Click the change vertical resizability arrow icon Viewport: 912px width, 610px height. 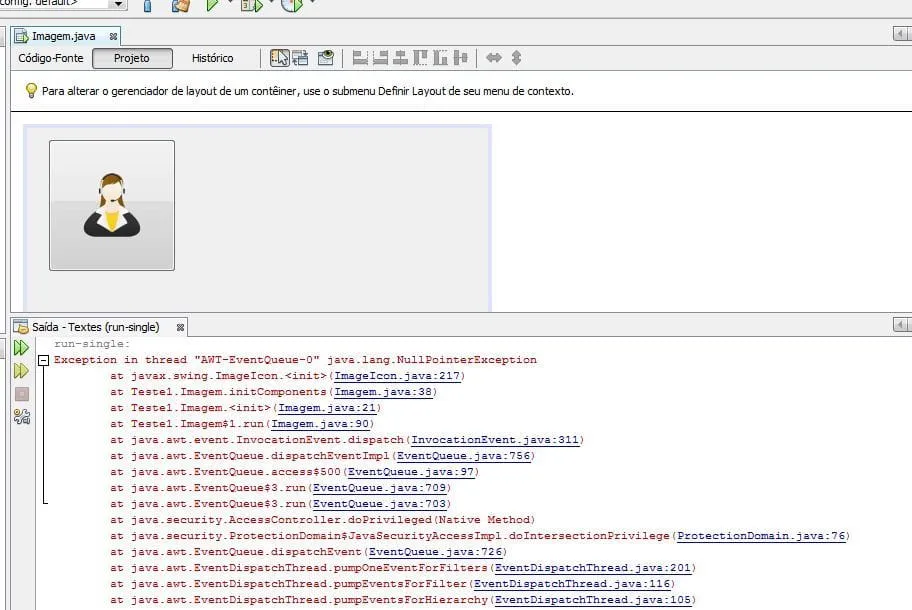[516, 58]
